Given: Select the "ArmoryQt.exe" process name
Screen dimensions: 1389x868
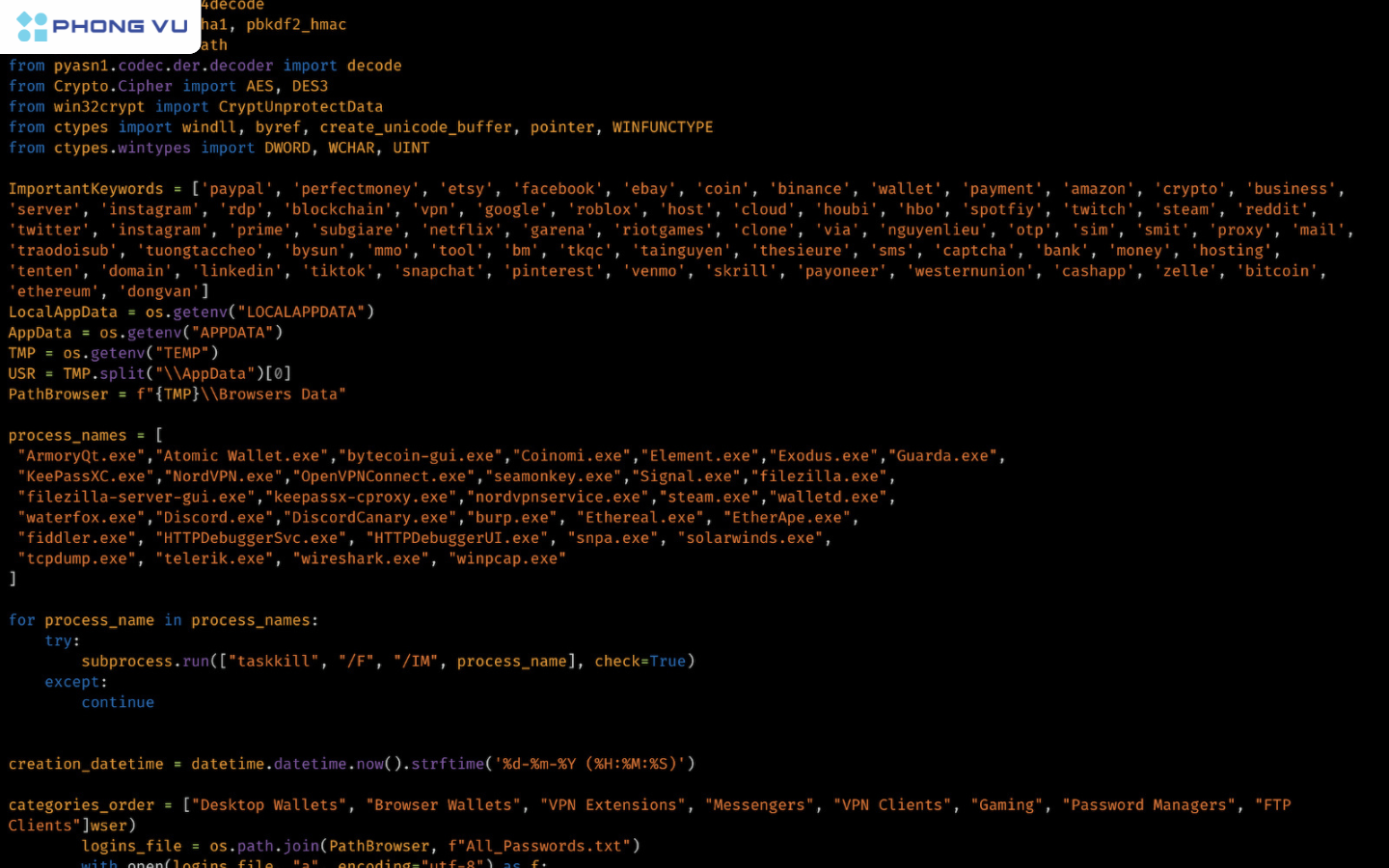Looking at the screenshot, I should tap(82, 455).
